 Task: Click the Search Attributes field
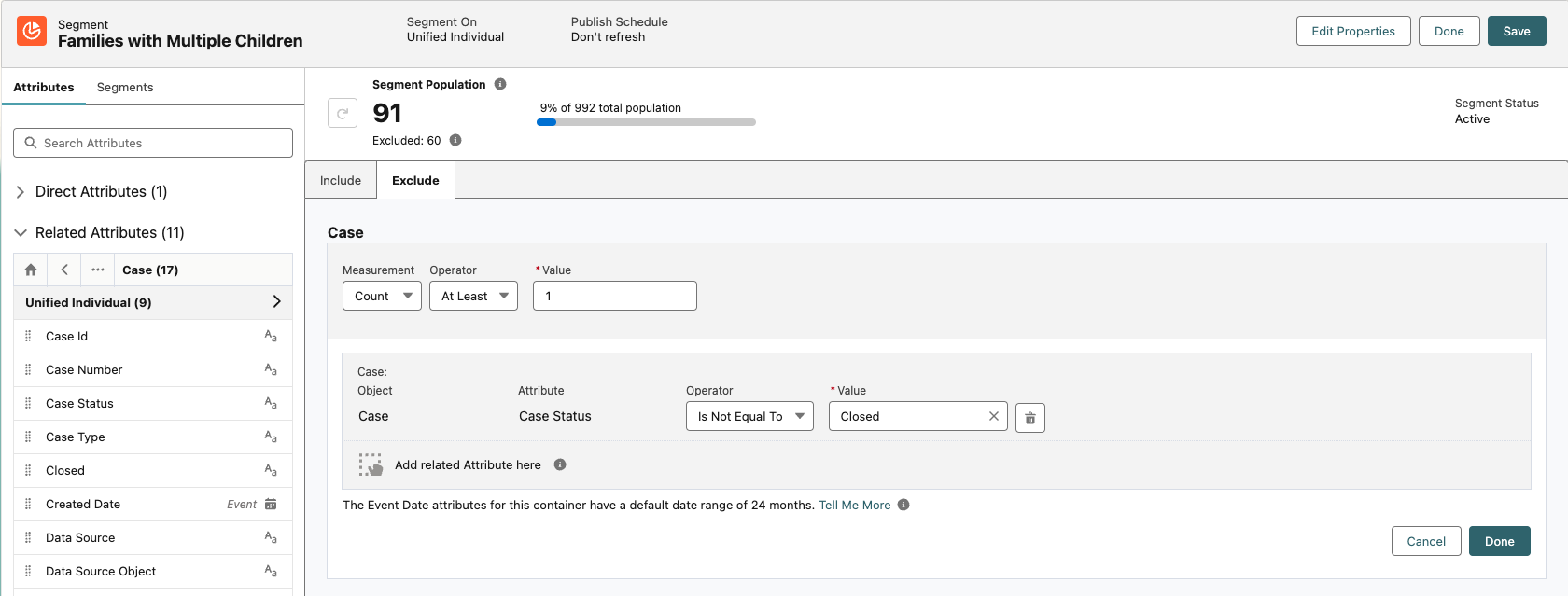(153, 143)
